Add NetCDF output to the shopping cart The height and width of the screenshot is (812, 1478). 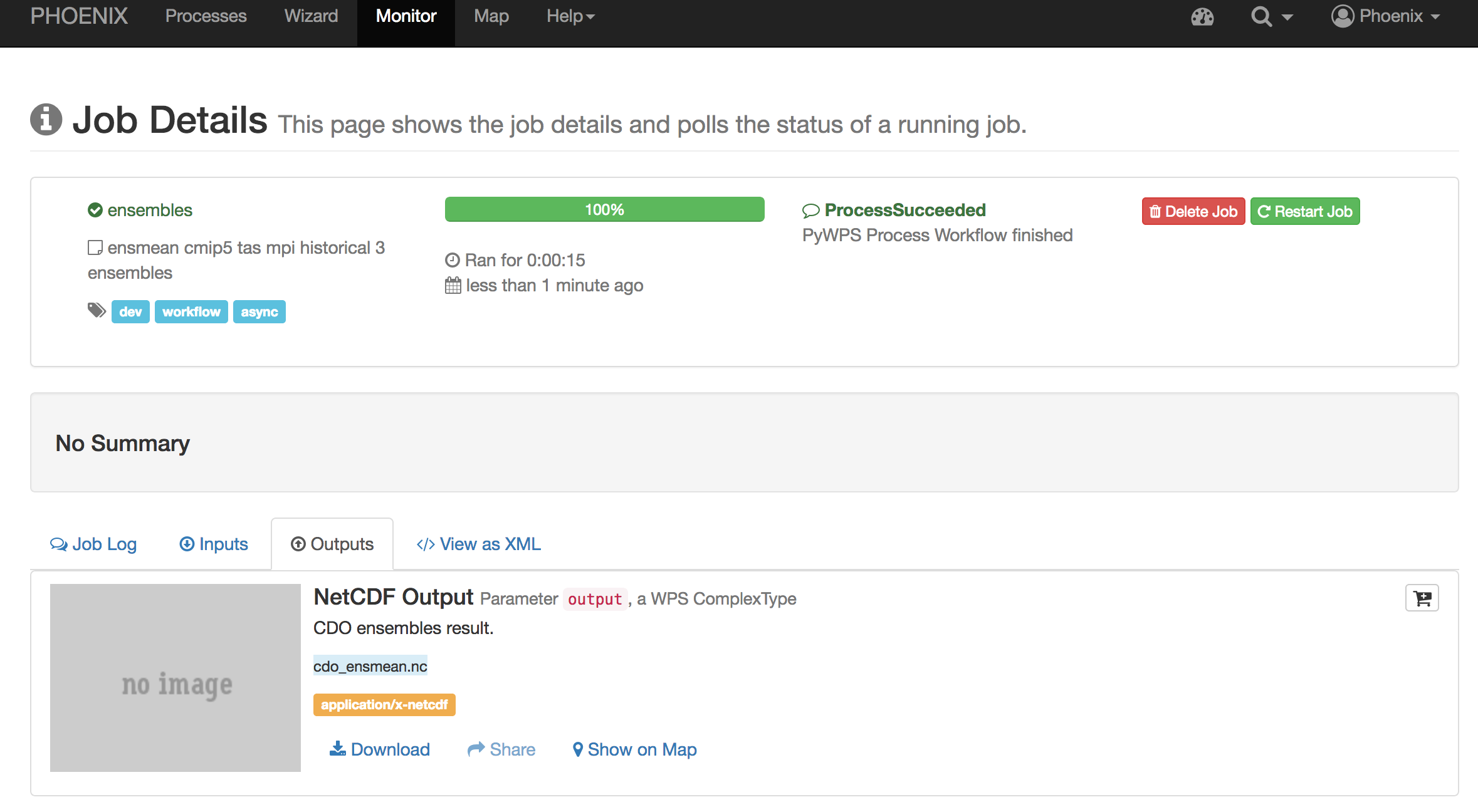[x=1422, y=598]
